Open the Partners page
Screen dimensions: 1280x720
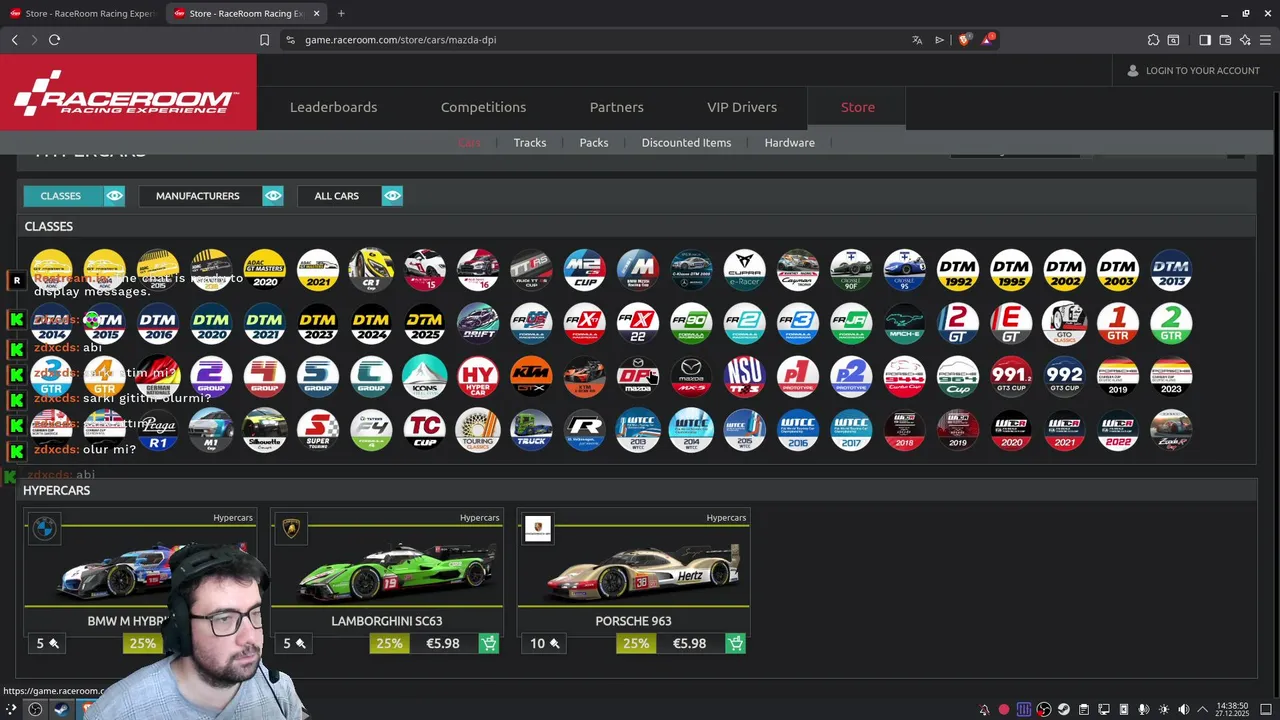[617, 107]
